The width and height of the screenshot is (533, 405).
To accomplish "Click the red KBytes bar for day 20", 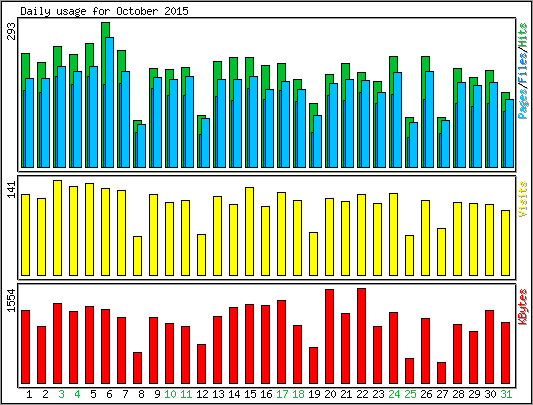I will (329, 336).
